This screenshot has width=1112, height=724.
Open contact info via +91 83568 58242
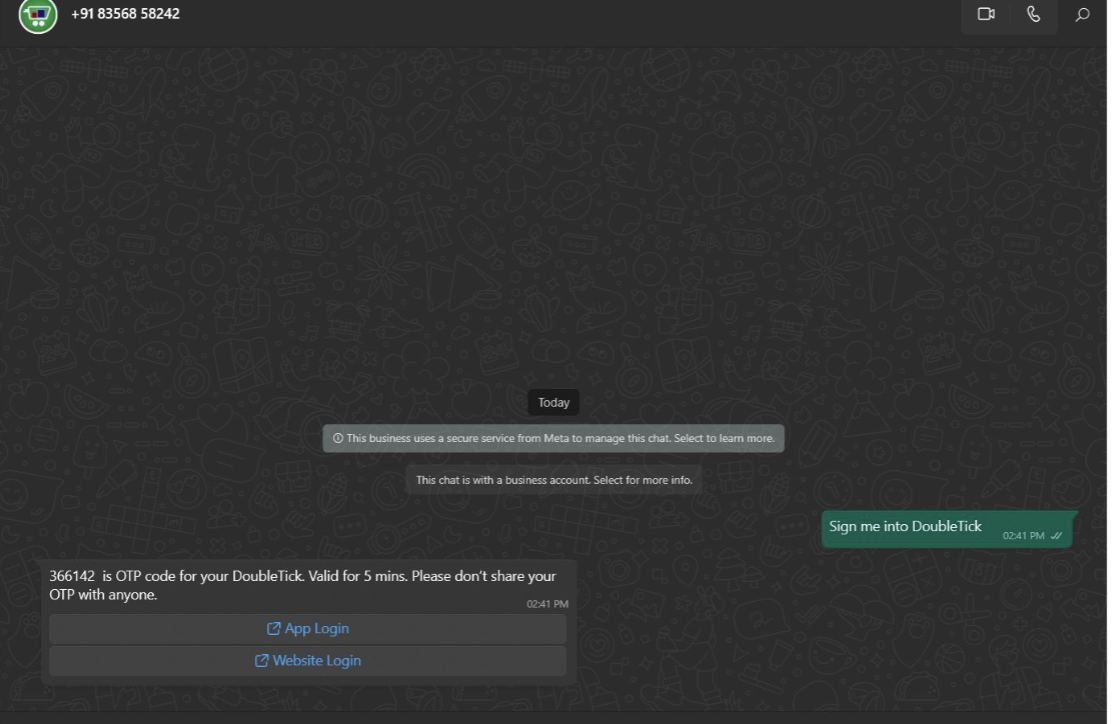126,14
